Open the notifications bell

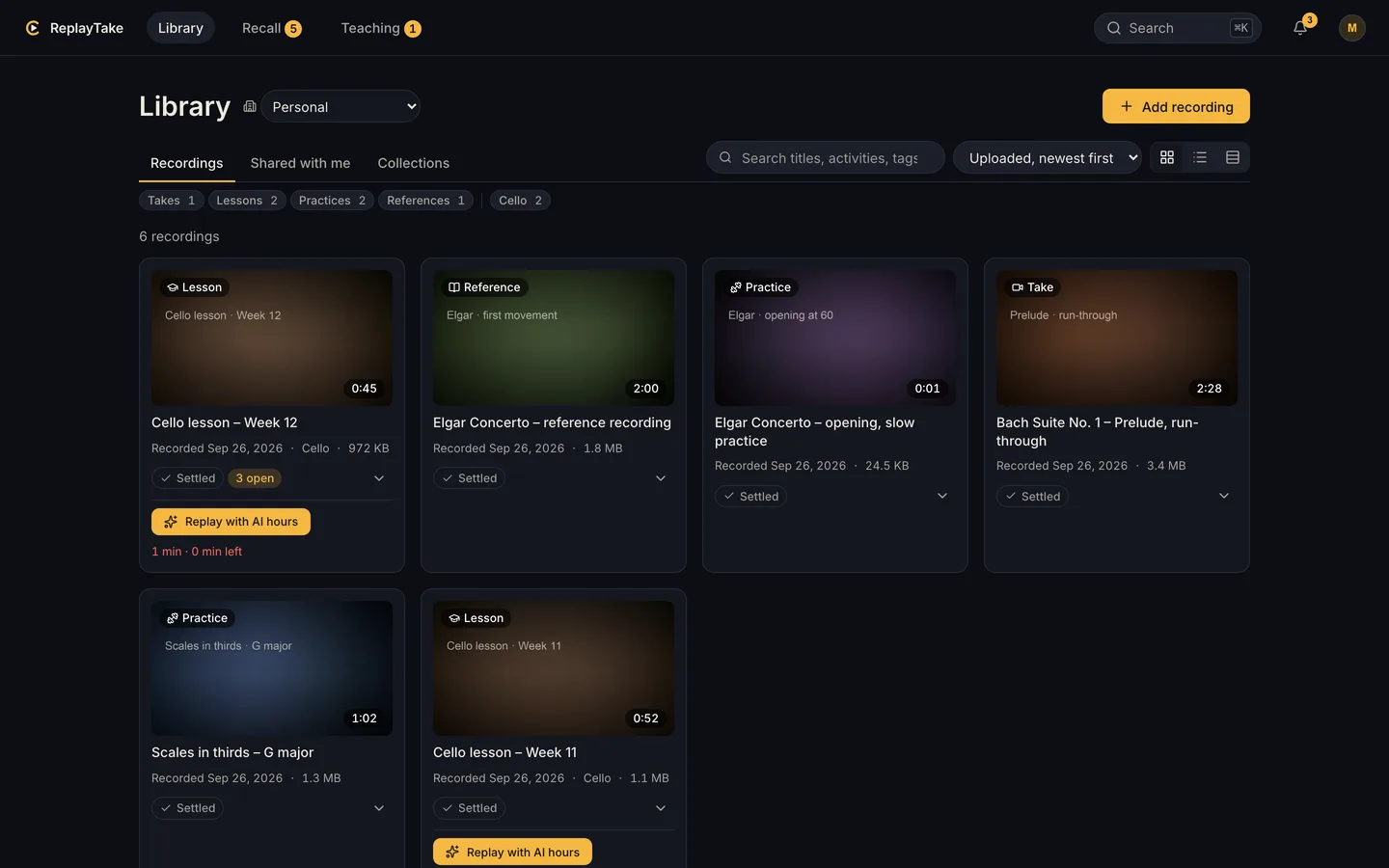[x=1300, y=28]
